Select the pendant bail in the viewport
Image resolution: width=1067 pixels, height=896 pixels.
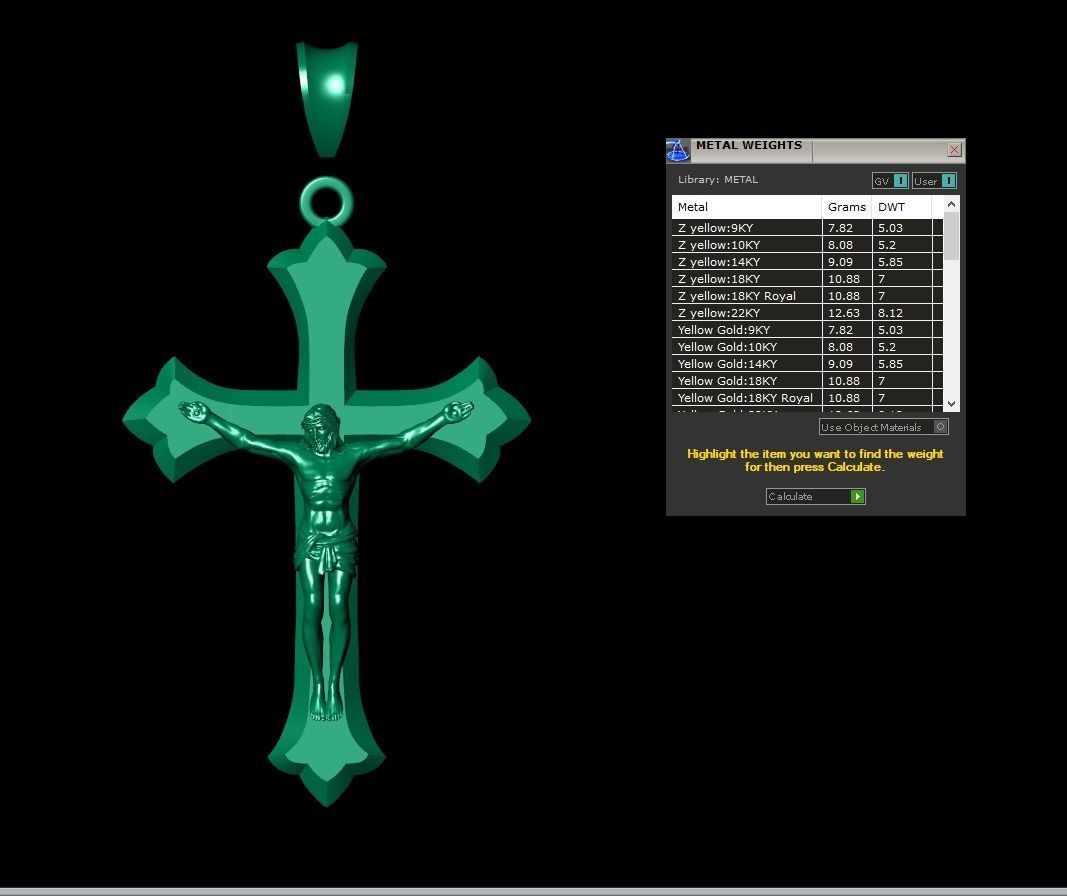[x=327, y=99]
